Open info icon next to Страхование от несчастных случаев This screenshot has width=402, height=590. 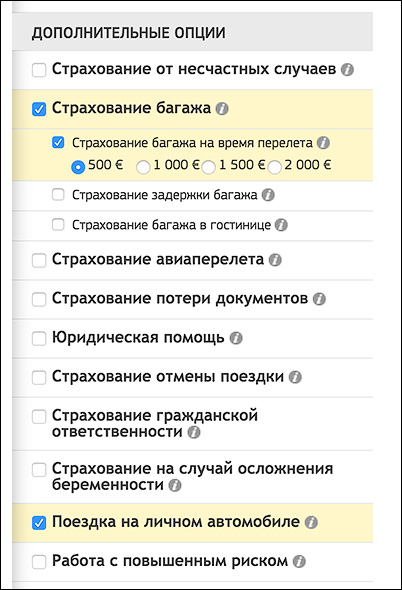[347, 70]
